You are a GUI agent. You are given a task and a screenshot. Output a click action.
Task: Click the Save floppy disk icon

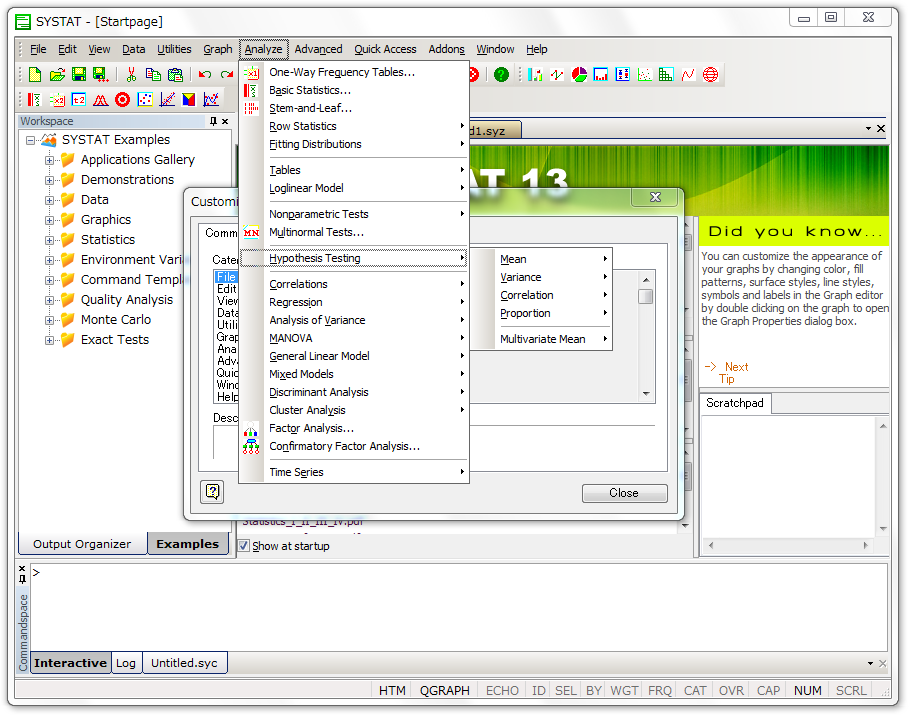(79, 74)
